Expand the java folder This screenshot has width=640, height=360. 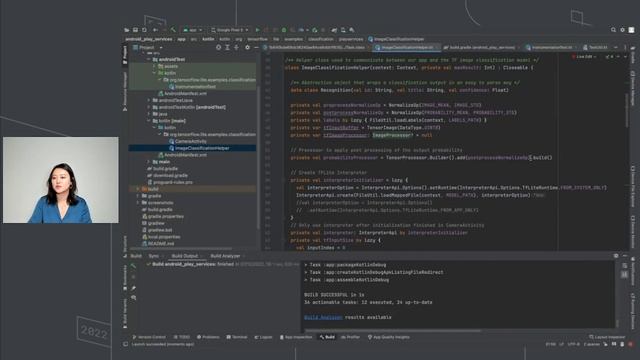click(x=149, y=114)
